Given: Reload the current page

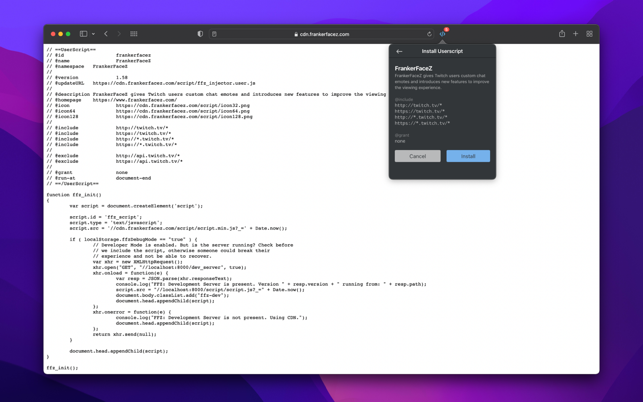Looking at the screenshot, I should point(429,34).
